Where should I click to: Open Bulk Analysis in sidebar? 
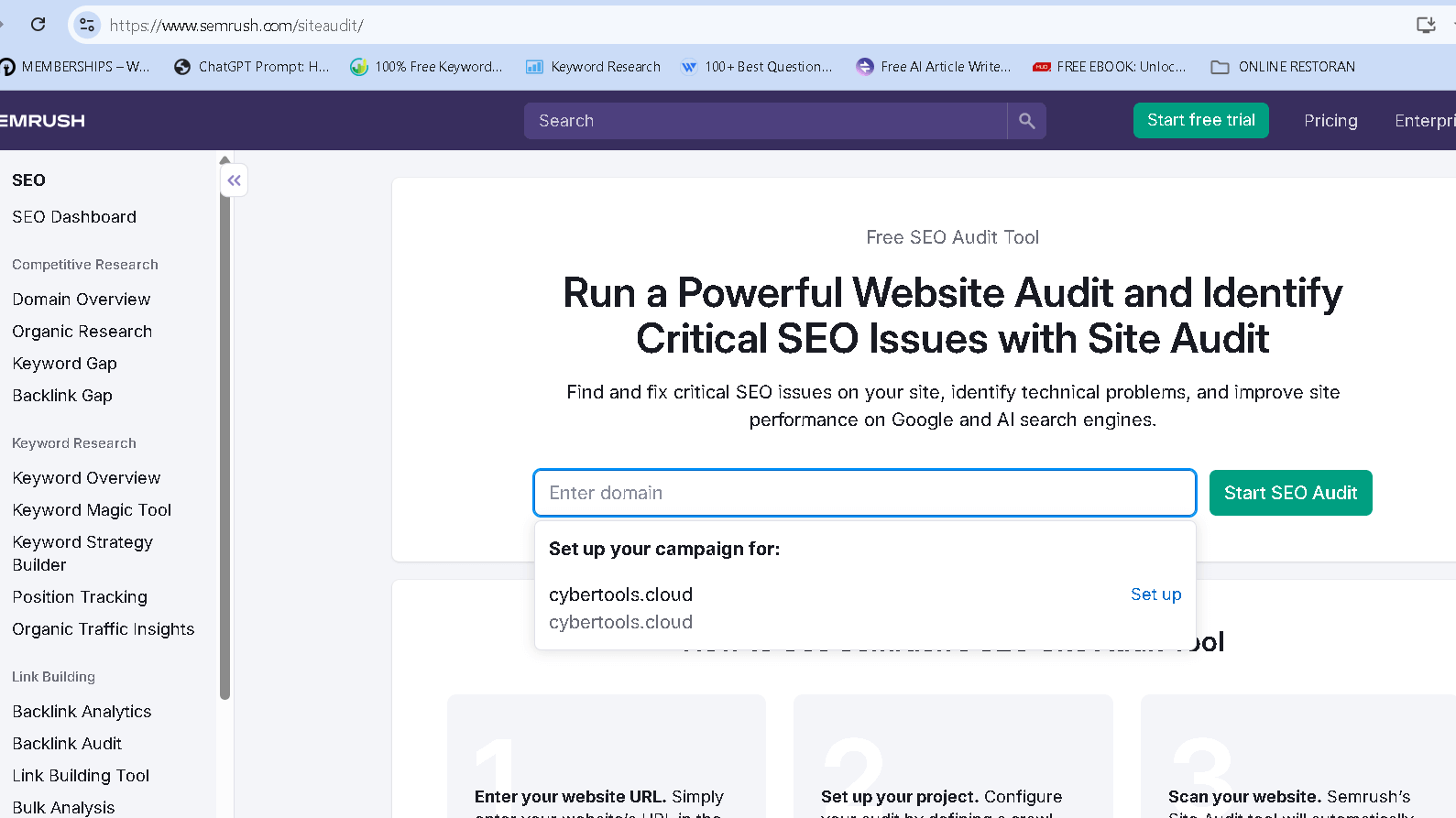[x=63, y=807]
